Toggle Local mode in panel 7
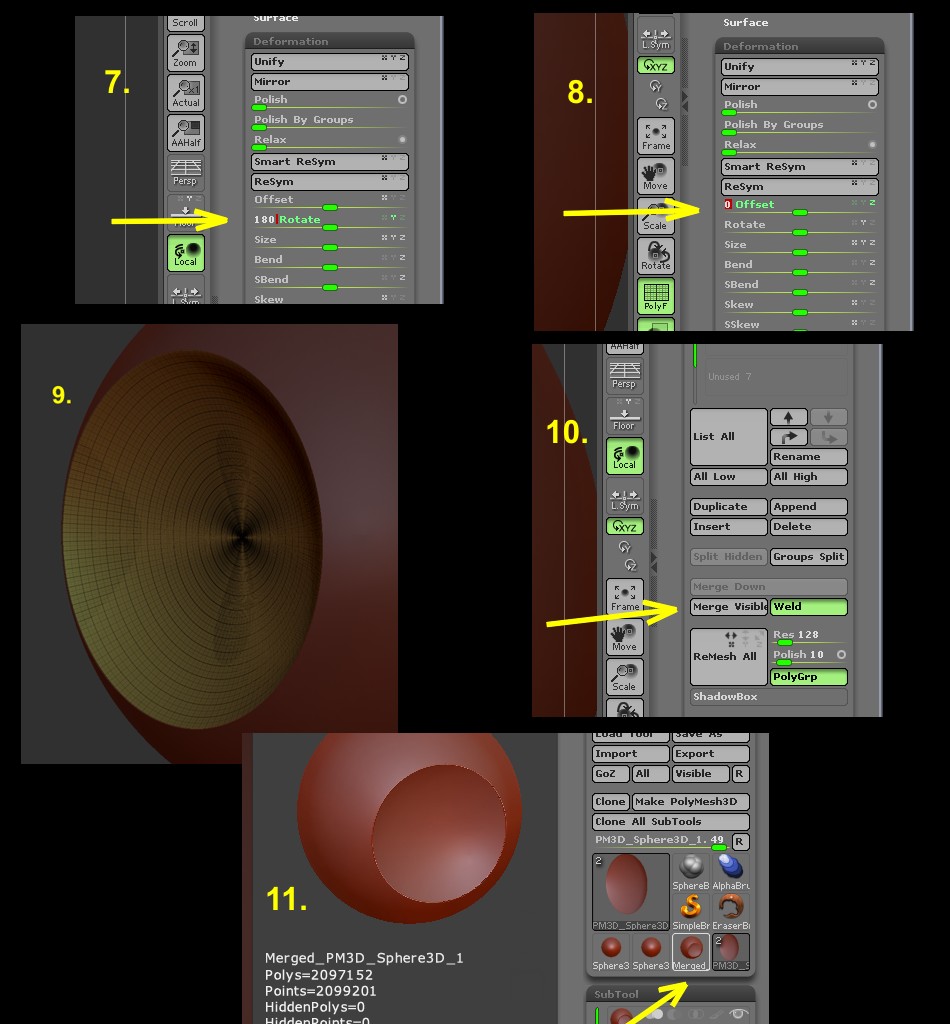 click(185, 253)
